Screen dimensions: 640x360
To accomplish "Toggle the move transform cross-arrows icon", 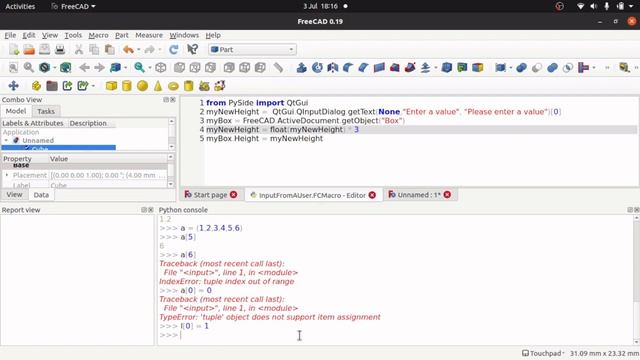I will [13, 86].
